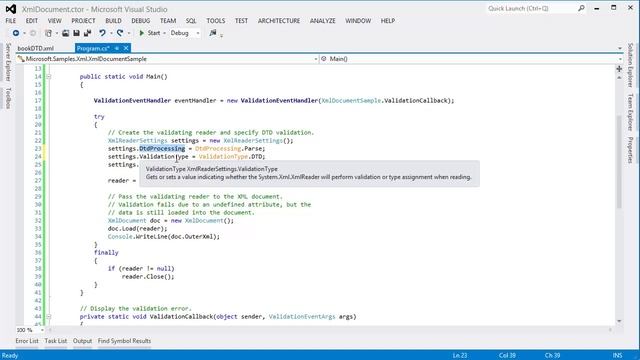Open the BUILD menu
This screenshot has height=360, width=640.
coord(113,21)
